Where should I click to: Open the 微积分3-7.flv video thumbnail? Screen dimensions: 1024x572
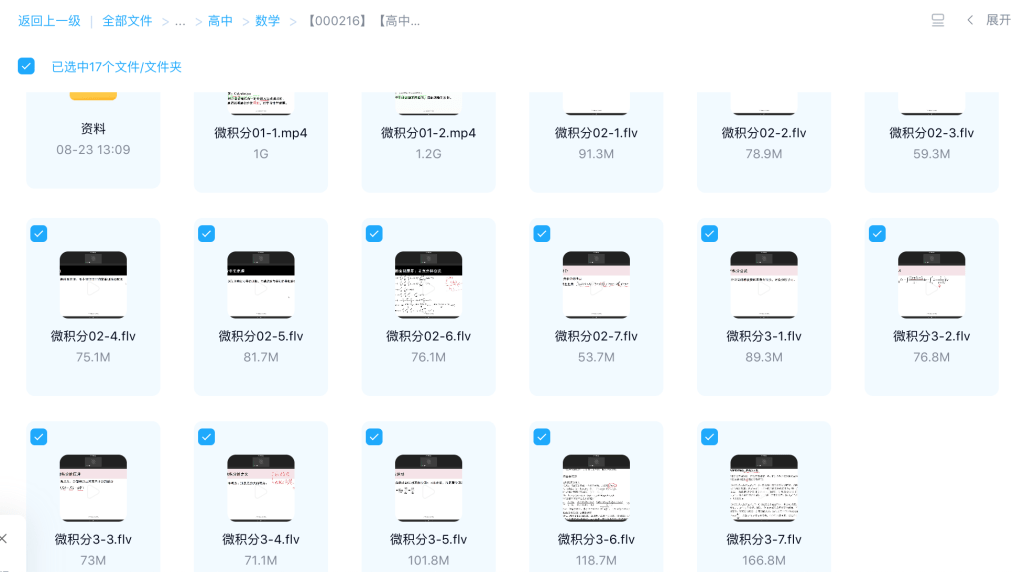pyautogui.click(x=764, y=488)
